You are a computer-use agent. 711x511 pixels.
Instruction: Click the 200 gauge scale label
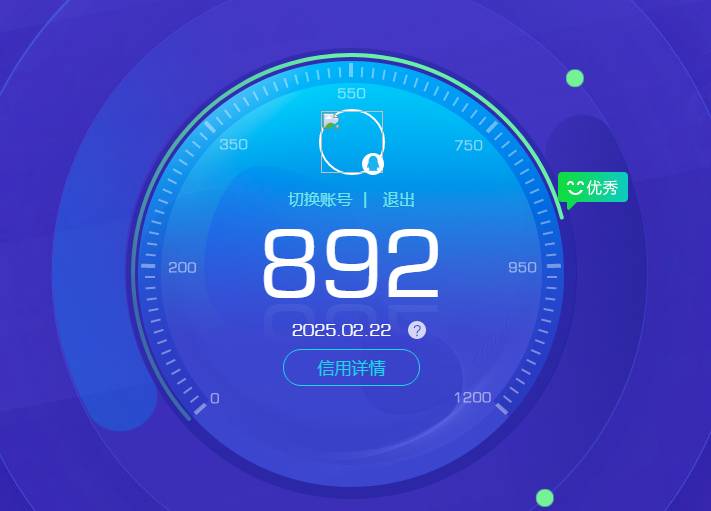[x=182, y=267]
